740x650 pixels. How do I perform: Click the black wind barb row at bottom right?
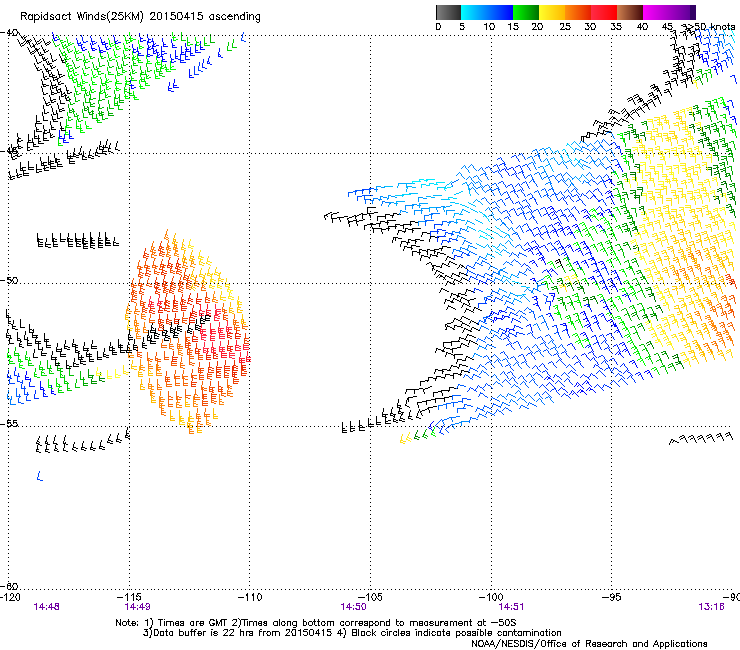tap(701, 439)
